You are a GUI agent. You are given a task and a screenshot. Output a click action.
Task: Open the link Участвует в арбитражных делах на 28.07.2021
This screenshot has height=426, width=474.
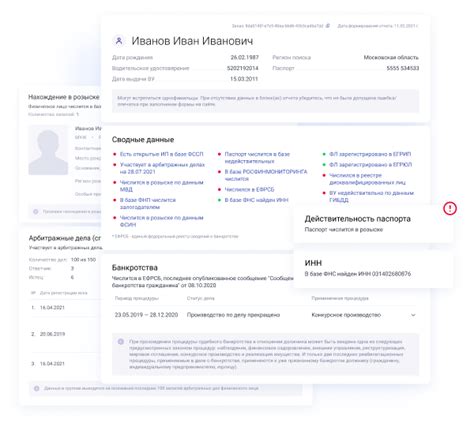(x=162, y=168)
